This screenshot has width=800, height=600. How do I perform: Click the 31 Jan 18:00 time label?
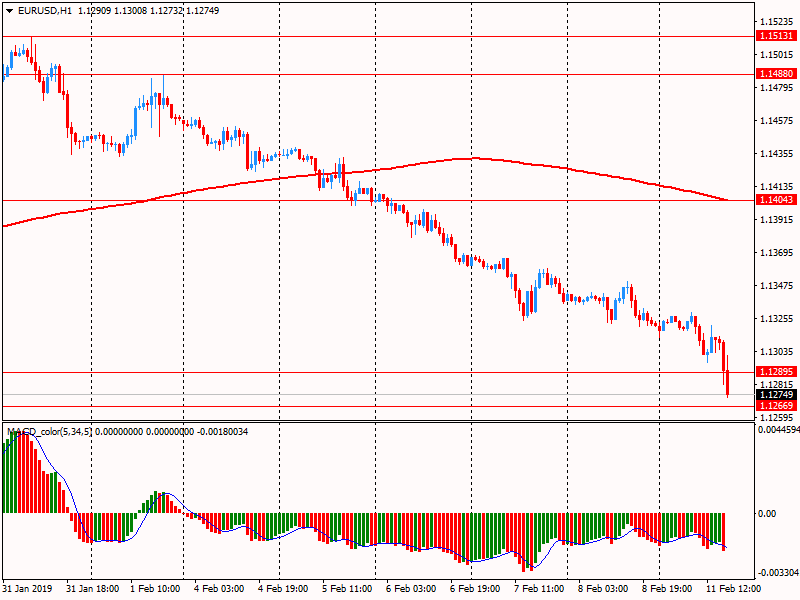click(92, 588)
